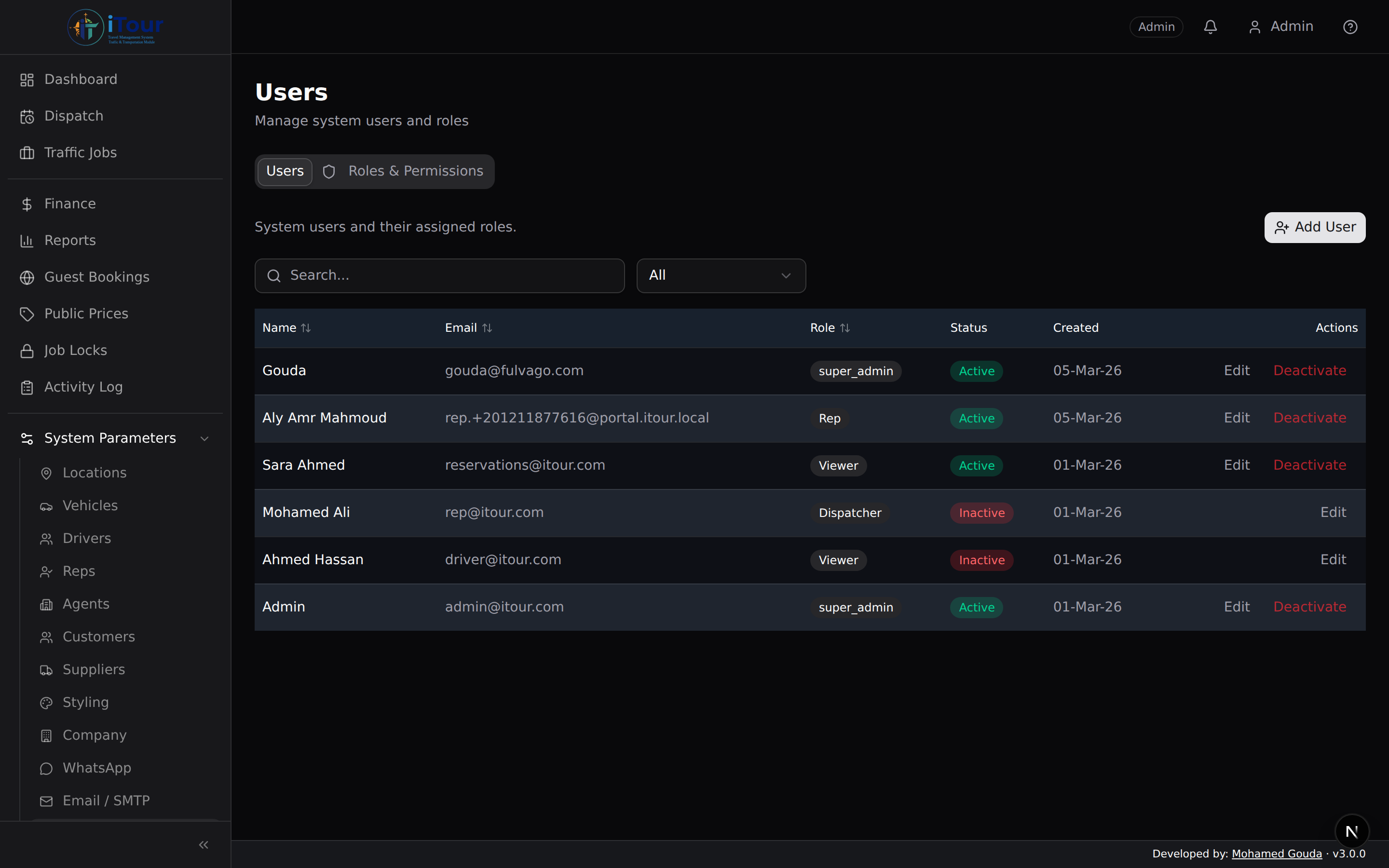This screenshot has width=1389, height=868.
Task: Click the Guest Bookings globe icon
Action: 27,277
